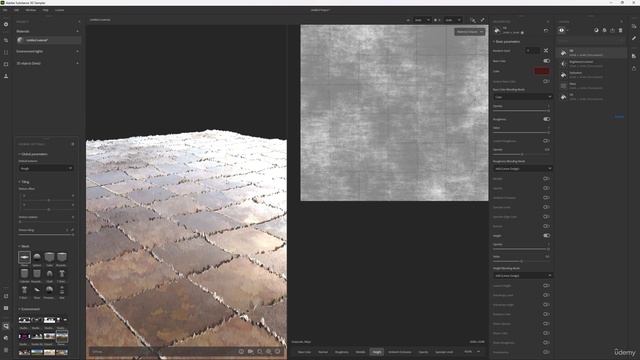Select the highlighted environment thumbnail
The image size is (640, 360).
coord(62,336)
